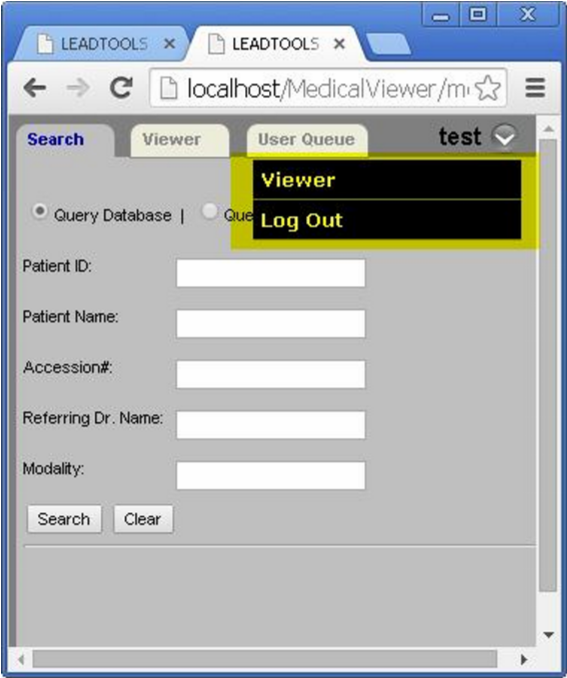Click the horizontal scrollbar right arrow
This screenshot has width=567, height=678.
point(524,659)
